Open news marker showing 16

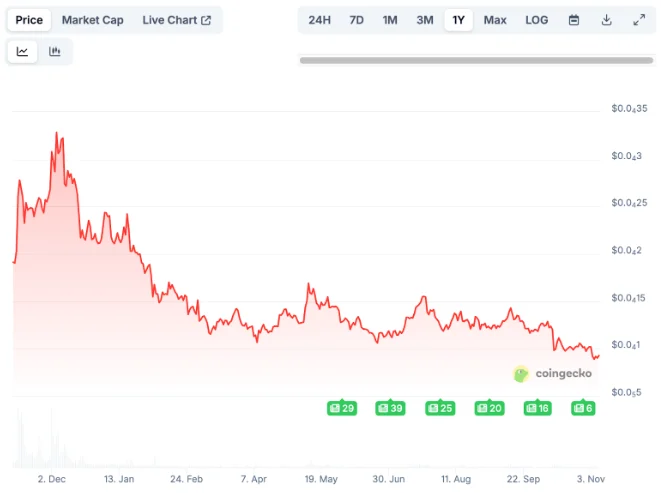pos(537,408)
